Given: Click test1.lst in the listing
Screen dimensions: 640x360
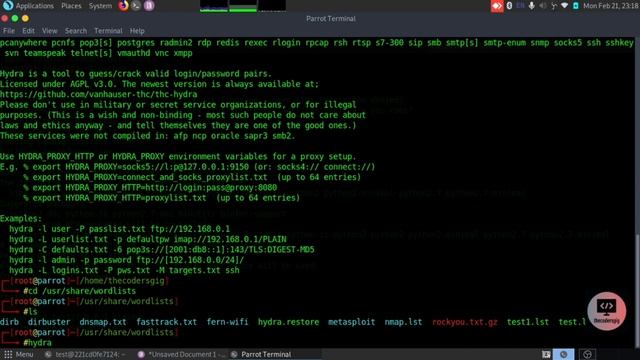Looking at the screenshot, I should coord(528,322).
